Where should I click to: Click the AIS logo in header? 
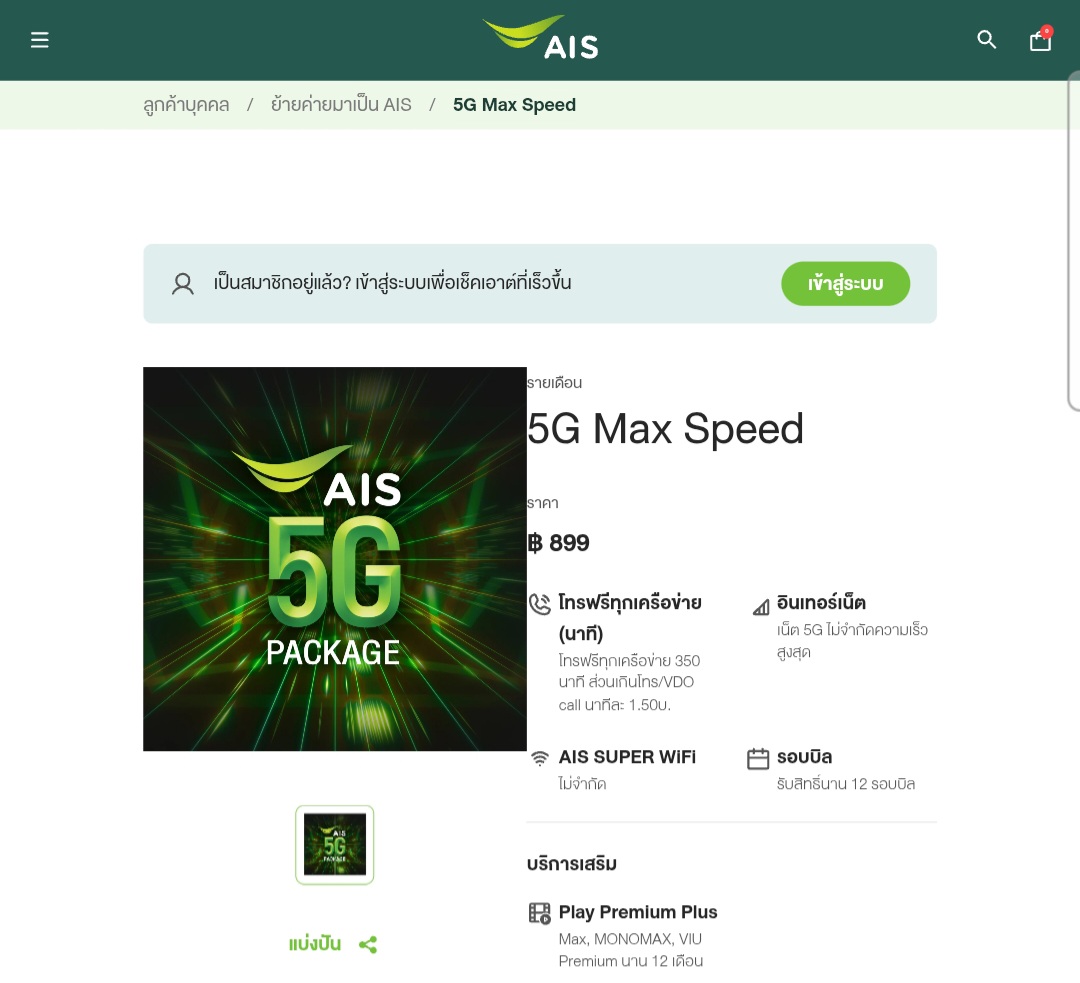[x=541, y=38]
